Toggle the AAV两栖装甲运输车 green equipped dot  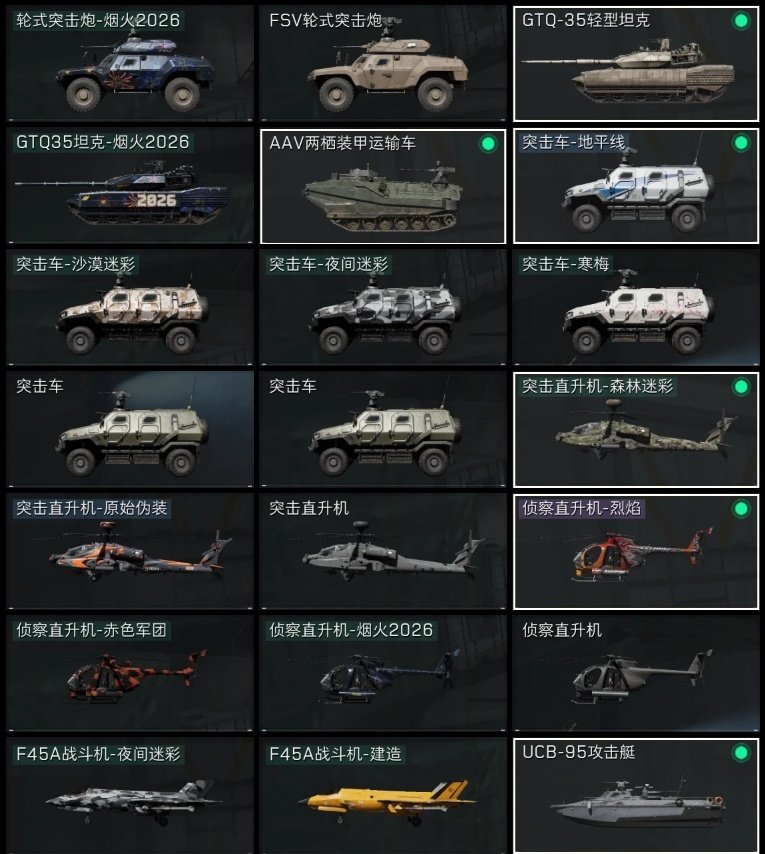point(488,144)
